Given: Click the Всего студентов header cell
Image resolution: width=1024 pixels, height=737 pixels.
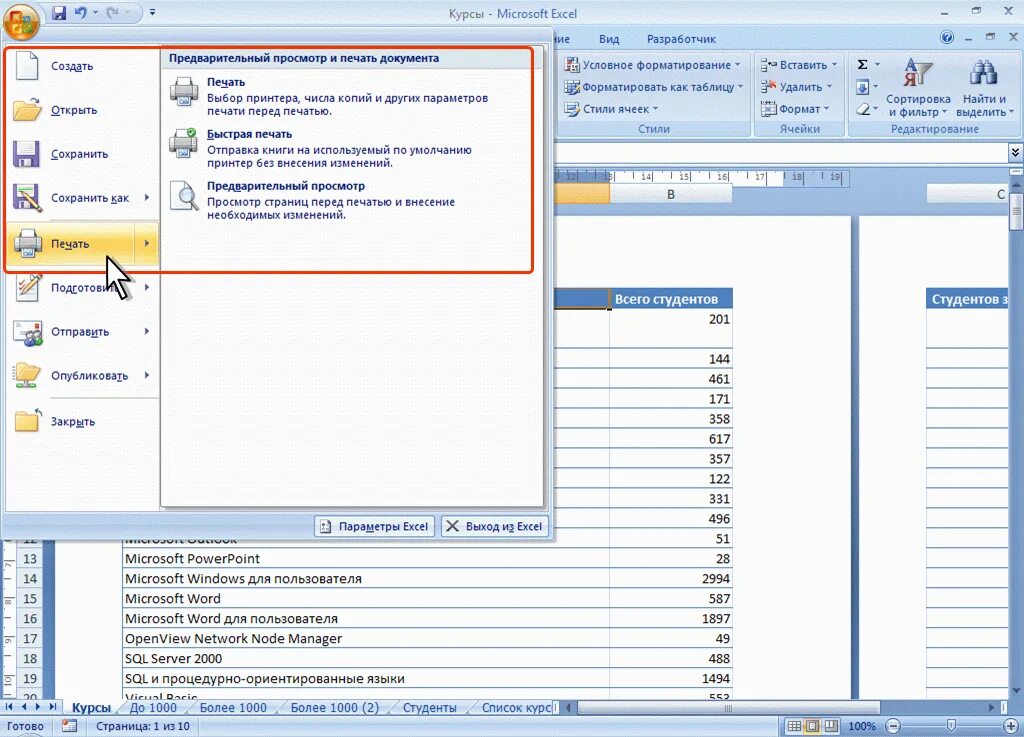Looking at the screenshot, I should tap(671, 299).
